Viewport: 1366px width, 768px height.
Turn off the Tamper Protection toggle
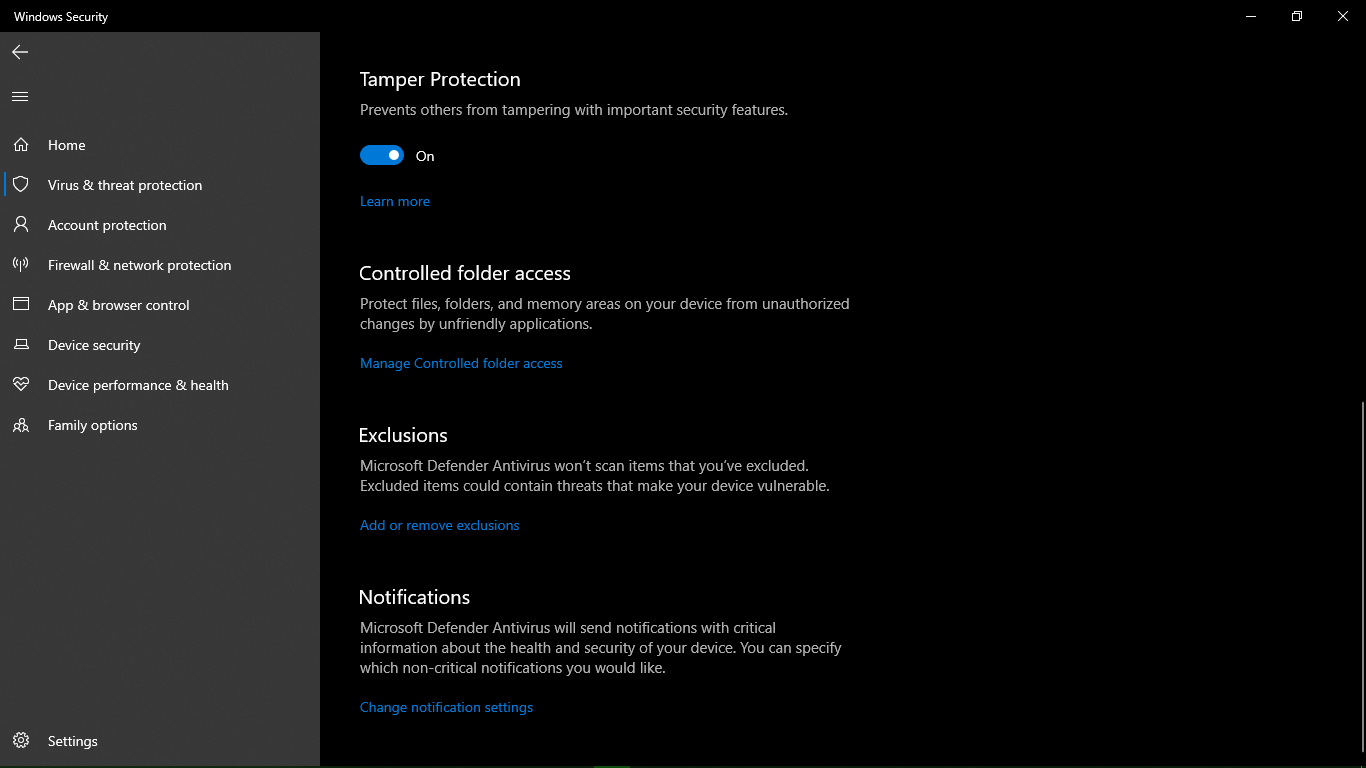(382, 155)
